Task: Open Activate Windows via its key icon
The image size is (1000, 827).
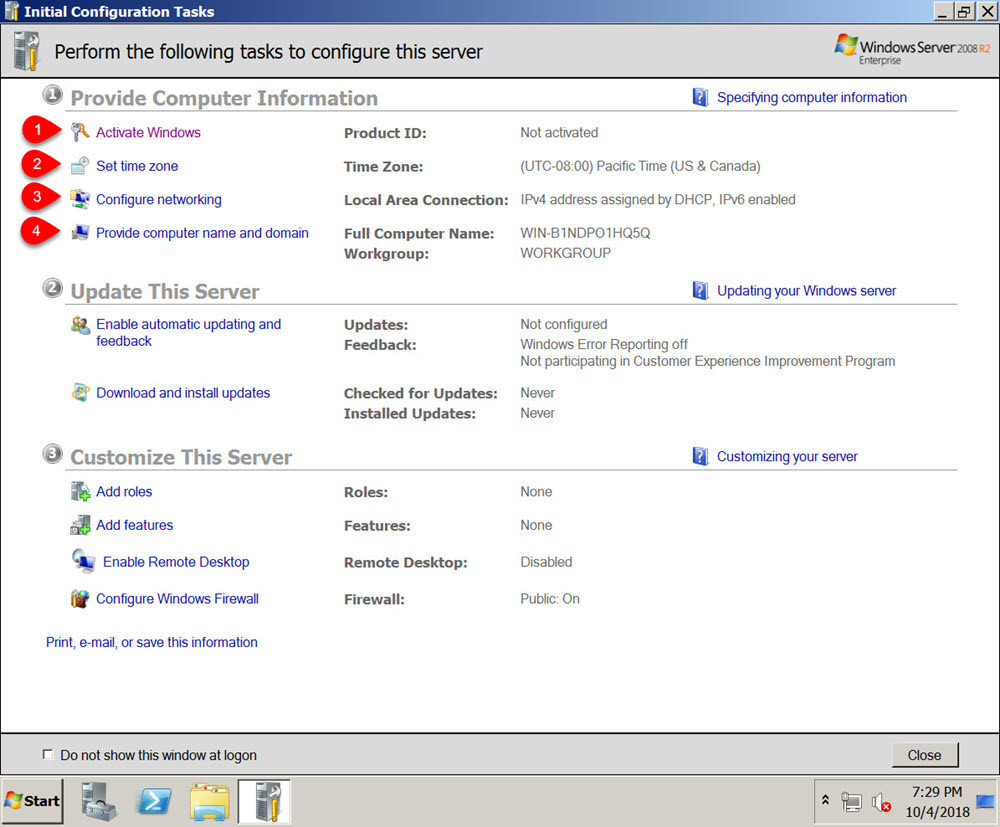Action: (x=78, y=131)
